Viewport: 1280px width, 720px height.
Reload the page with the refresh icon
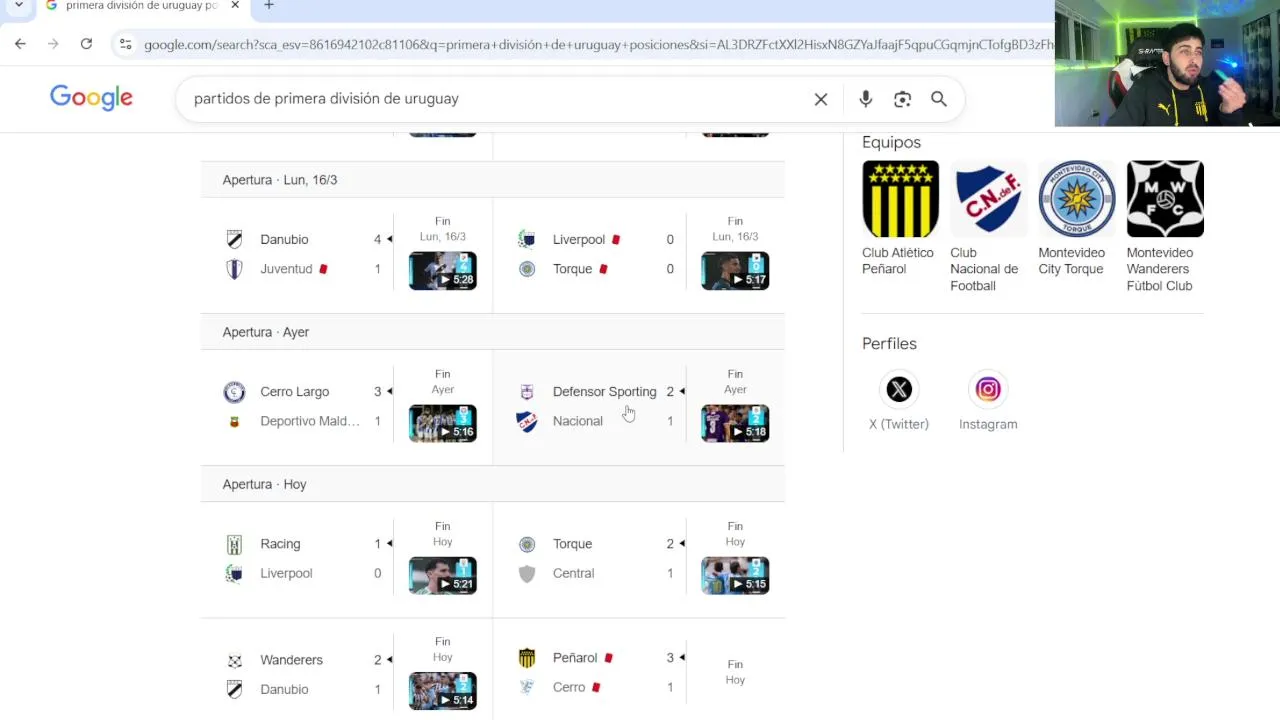point(86,44)
